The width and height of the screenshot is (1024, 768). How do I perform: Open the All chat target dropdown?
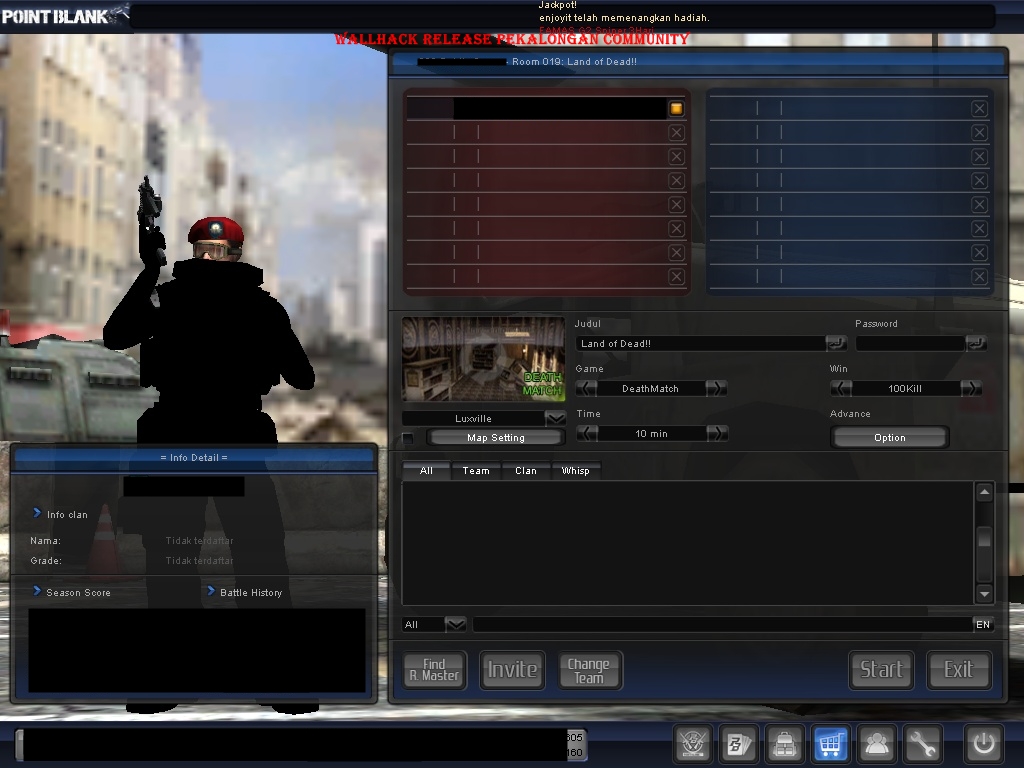(455, 624)
